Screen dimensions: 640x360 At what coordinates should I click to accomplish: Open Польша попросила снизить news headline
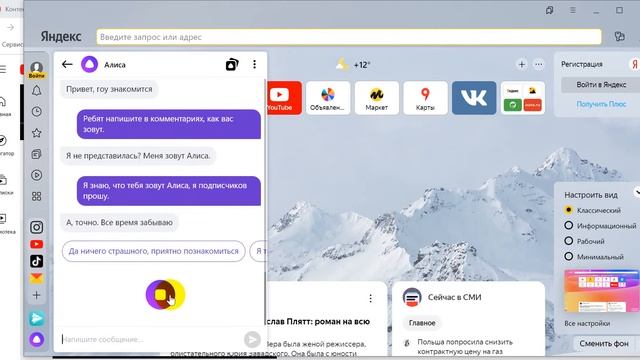coord(465,347)
